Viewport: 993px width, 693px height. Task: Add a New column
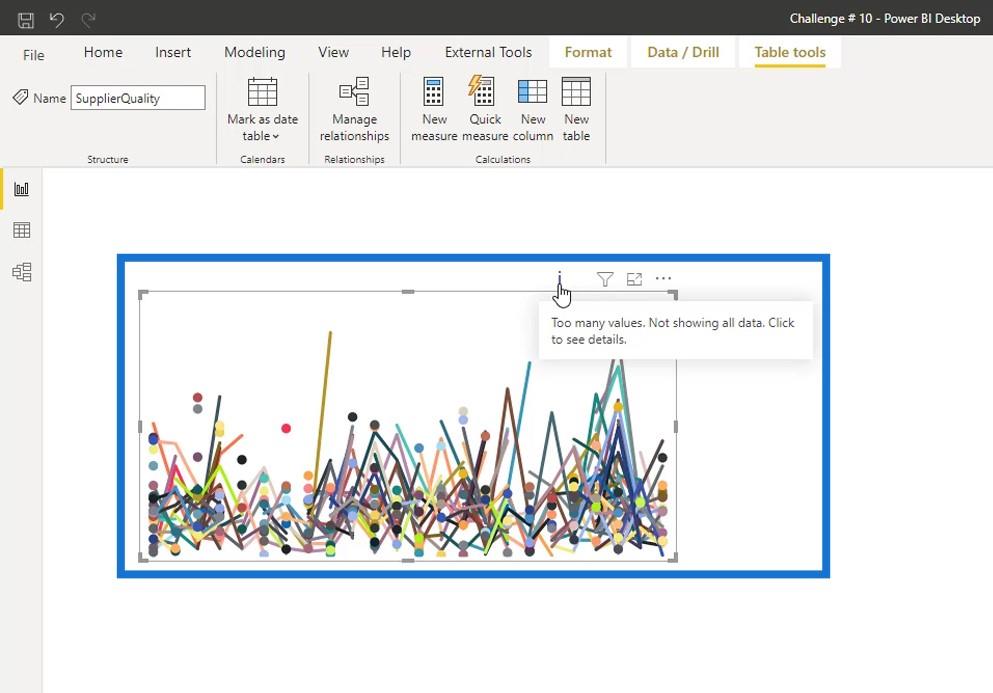click(533, 110)
